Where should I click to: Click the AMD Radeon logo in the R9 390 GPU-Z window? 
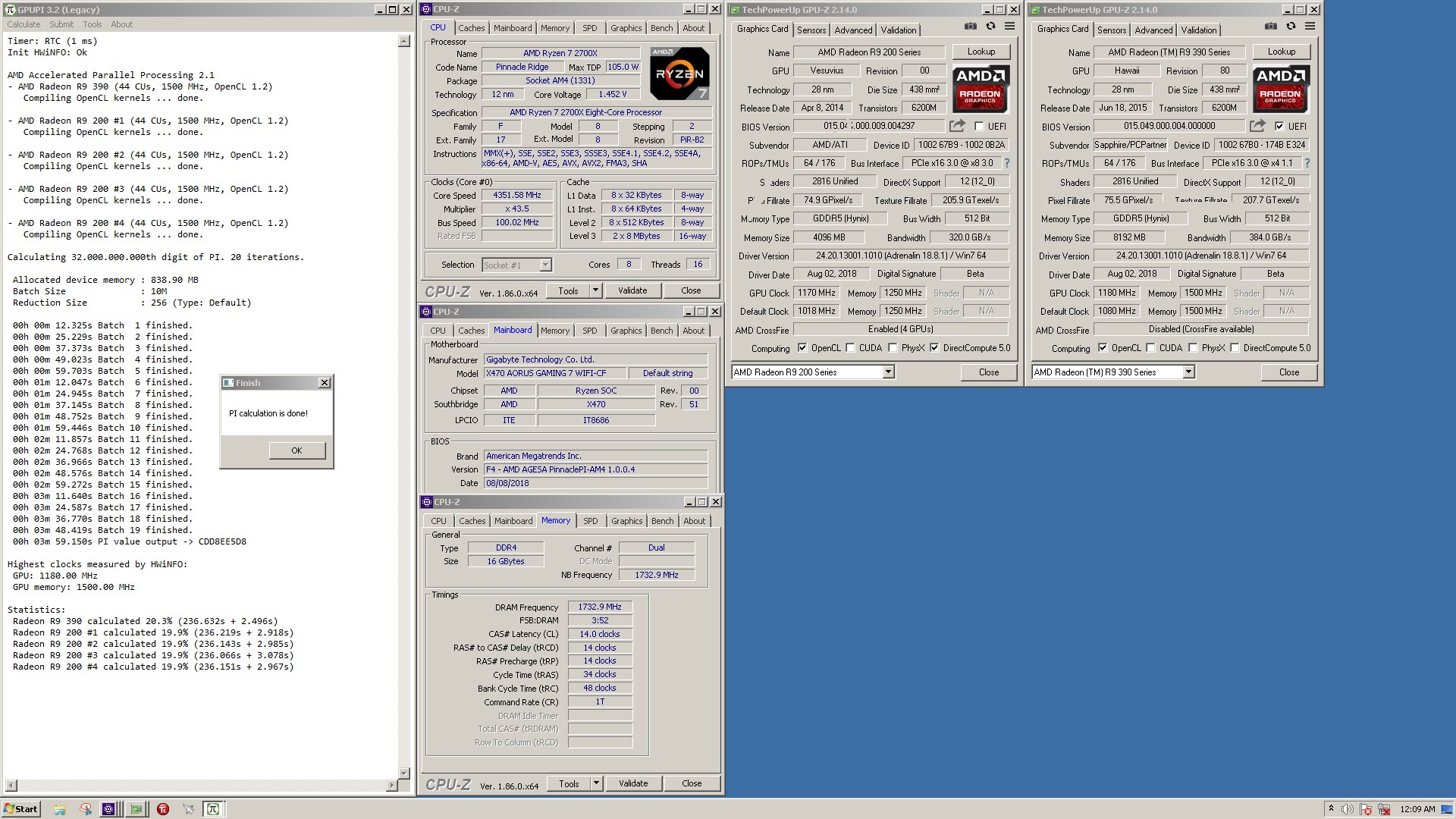click(1280, 89)
